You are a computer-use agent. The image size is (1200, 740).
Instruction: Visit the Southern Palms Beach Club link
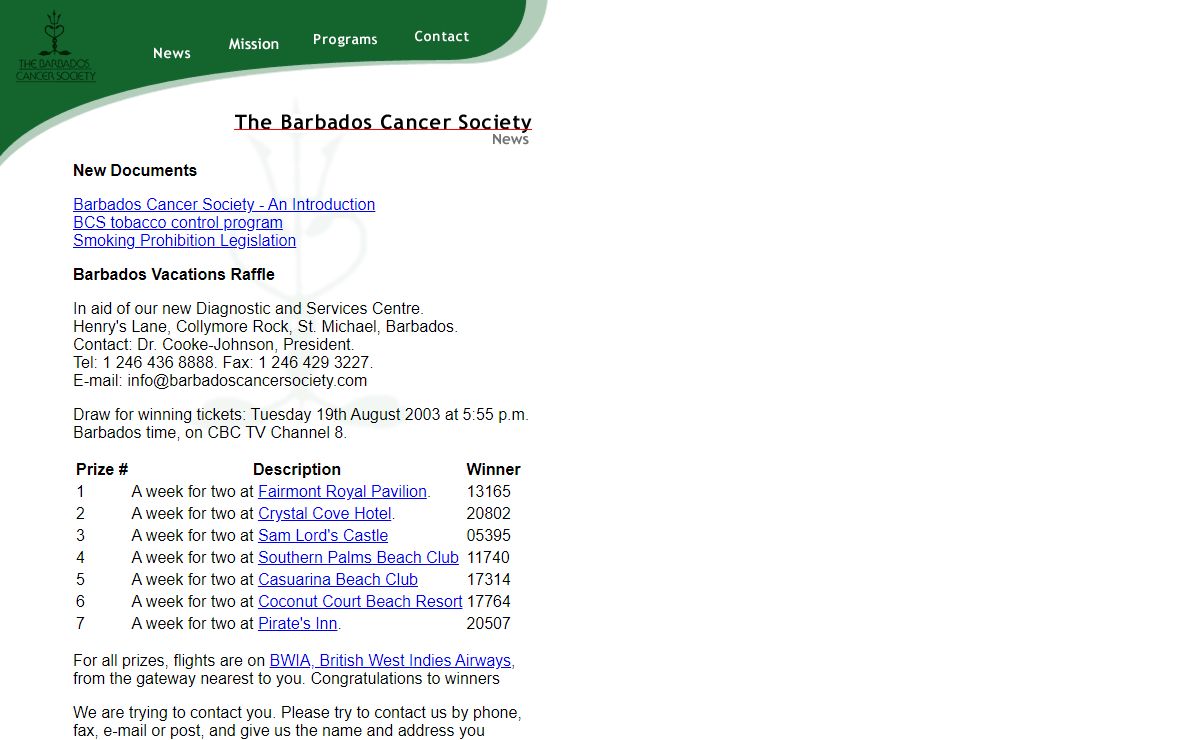[x=358, y=557]
